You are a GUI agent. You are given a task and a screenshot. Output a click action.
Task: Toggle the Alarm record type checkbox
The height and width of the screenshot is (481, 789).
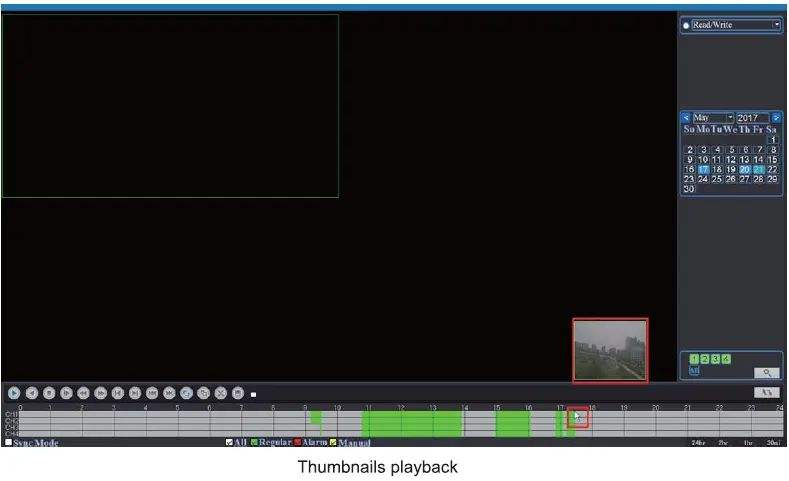[x=297, y=442]
